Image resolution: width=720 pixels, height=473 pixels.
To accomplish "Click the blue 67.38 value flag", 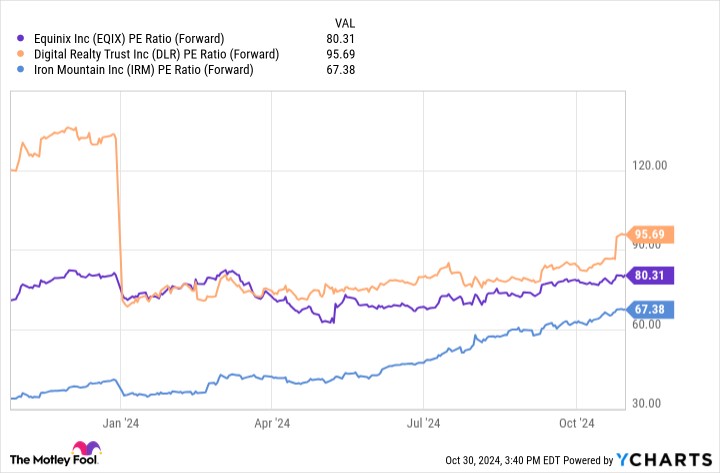I will tap(649, 310).
